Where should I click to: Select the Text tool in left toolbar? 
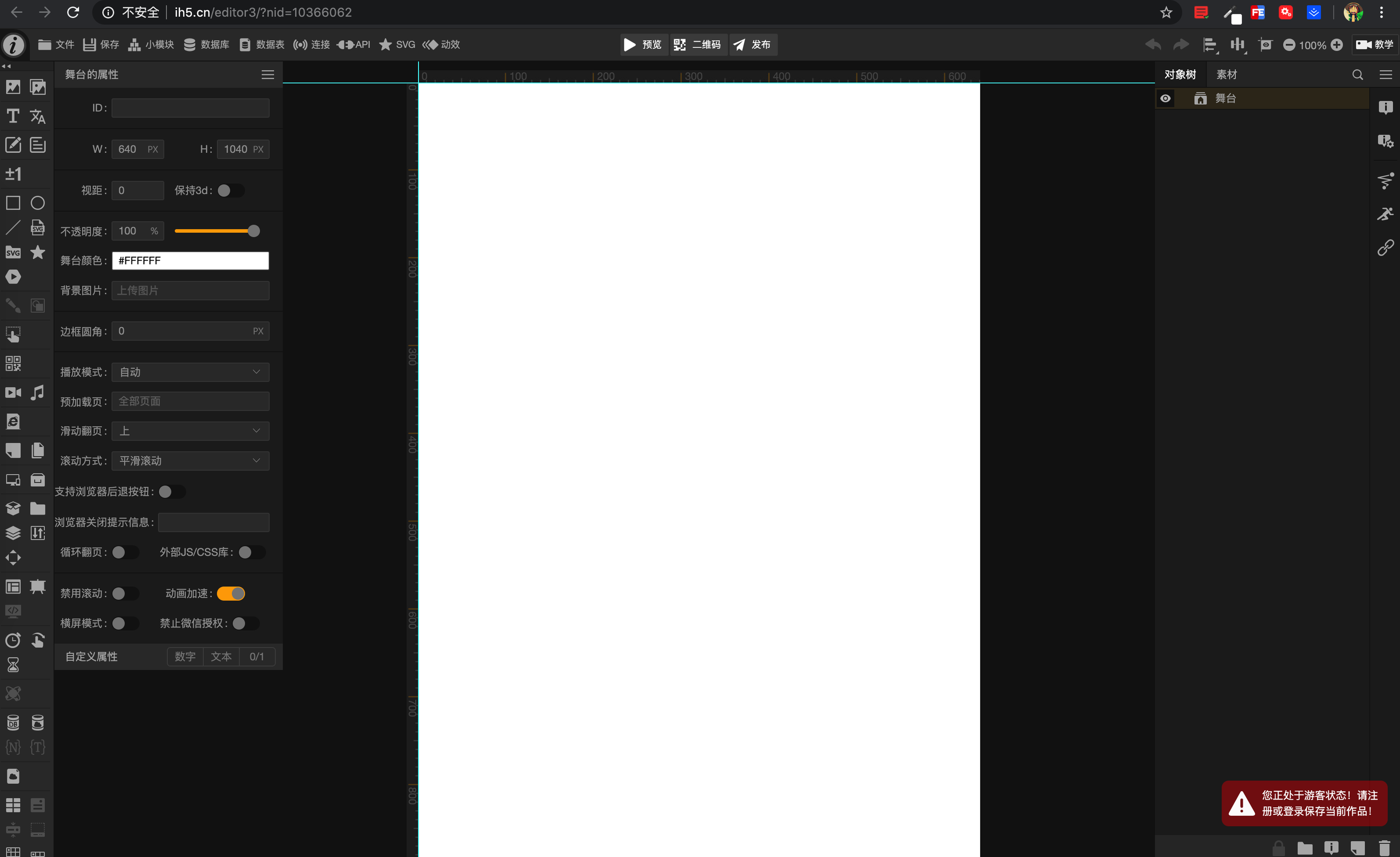12,117
